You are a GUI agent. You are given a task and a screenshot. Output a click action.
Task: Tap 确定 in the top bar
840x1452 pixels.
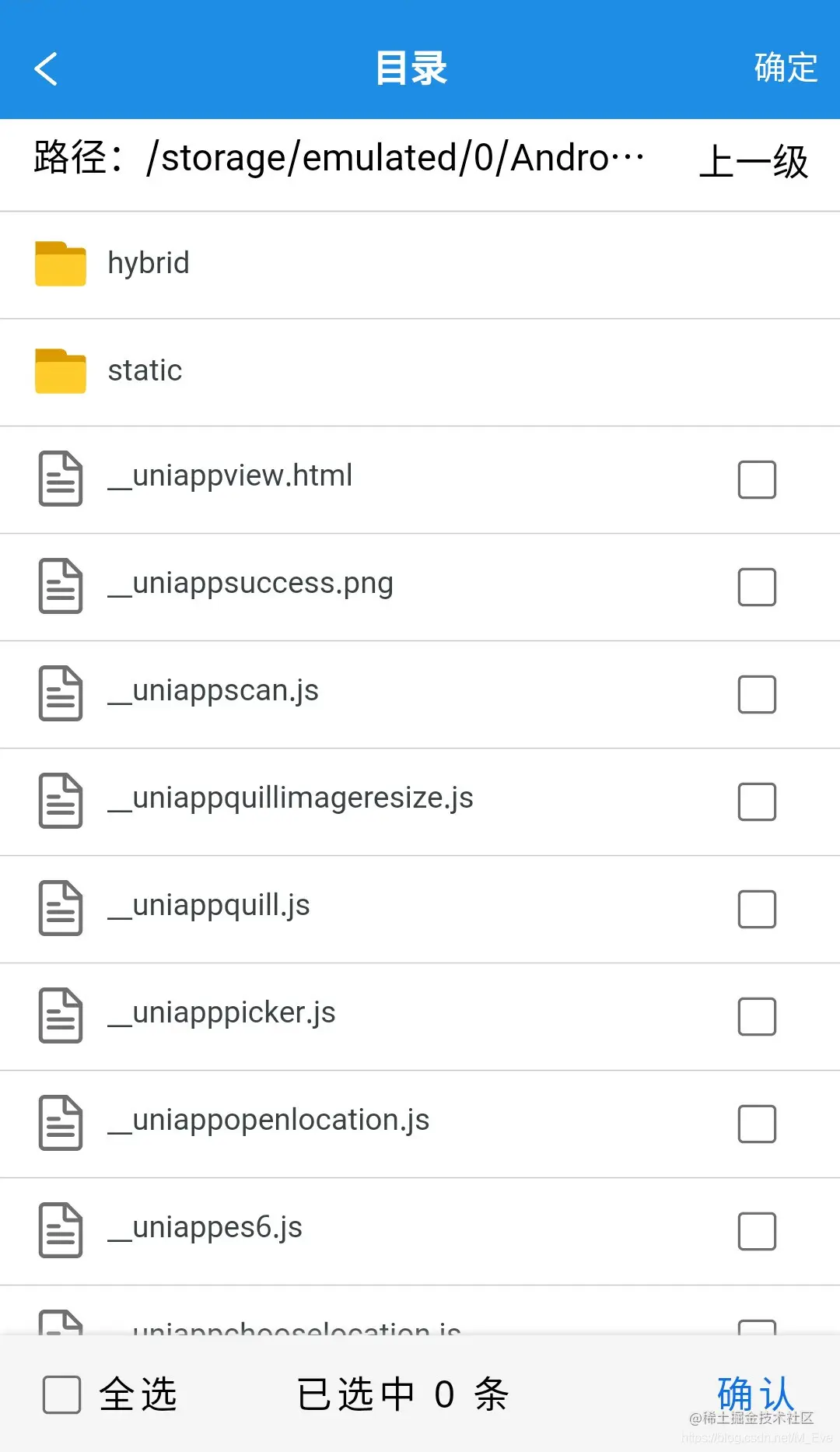[786, 68]
